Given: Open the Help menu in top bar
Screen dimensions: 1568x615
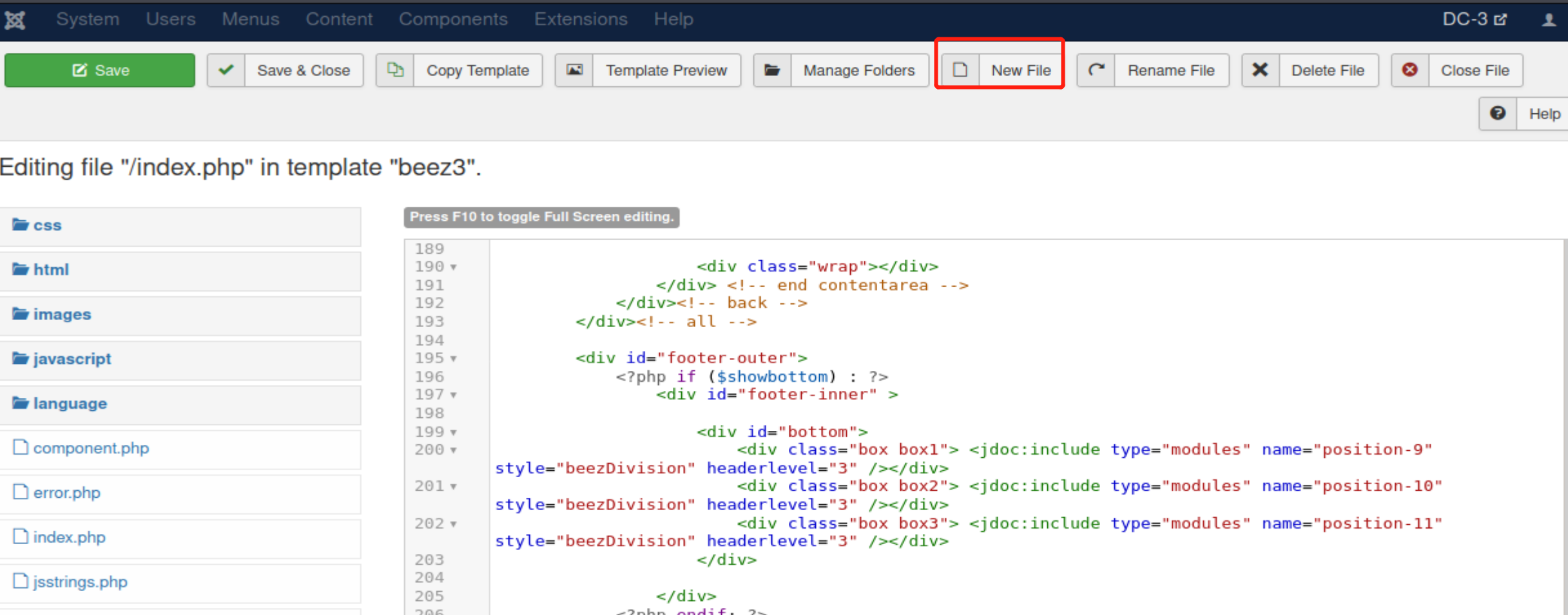Looking at the screenshot, I should 673,19.
